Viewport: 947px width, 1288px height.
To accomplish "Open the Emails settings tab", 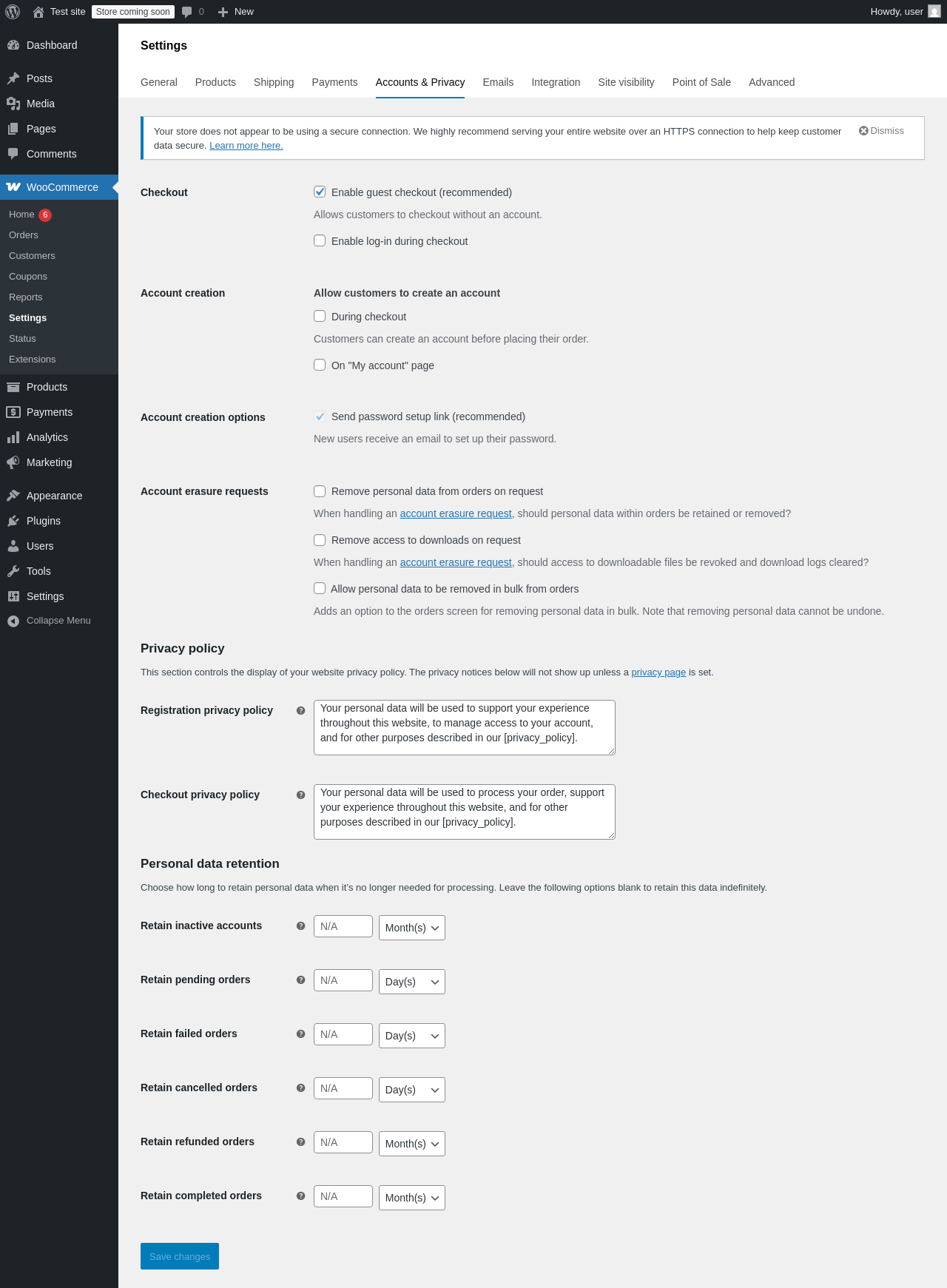I will [x=498, y=82].
